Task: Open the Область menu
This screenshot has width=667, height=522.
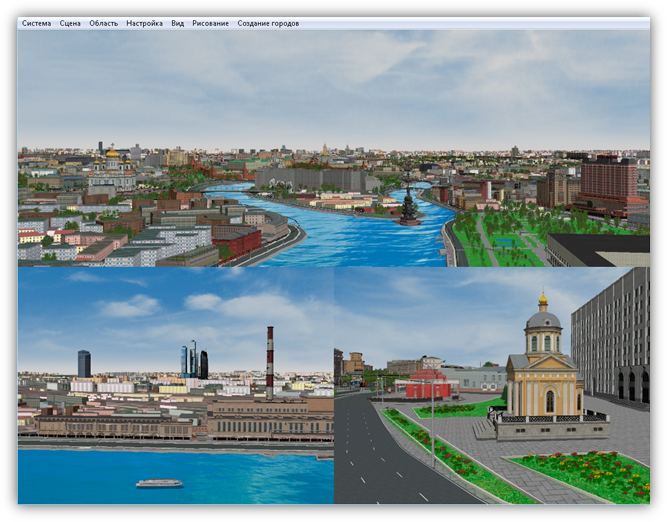Action: [x=103, y=23]
